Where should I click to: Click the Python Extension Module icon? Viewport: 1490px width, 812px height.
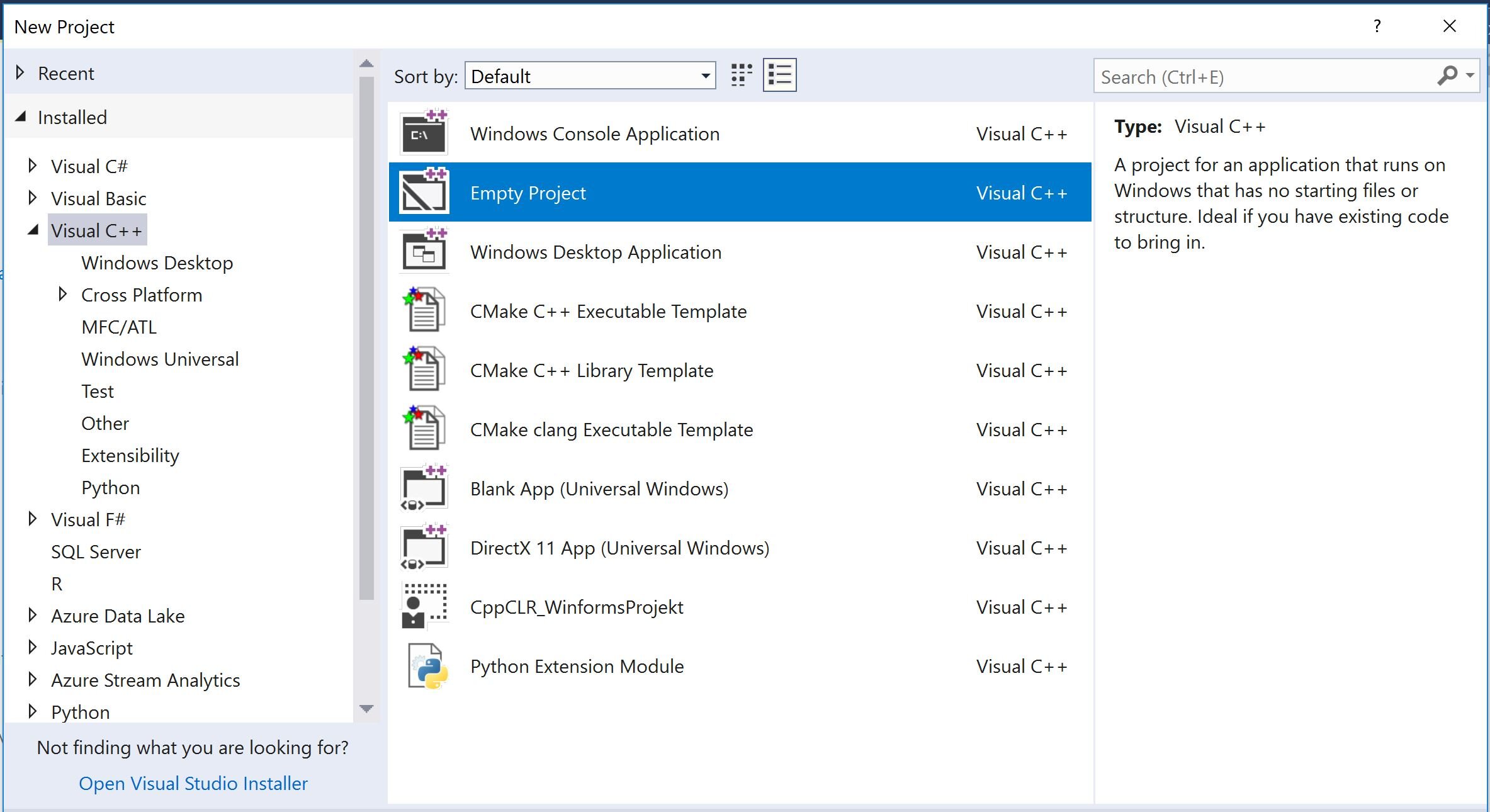click(x=427, y=666)
